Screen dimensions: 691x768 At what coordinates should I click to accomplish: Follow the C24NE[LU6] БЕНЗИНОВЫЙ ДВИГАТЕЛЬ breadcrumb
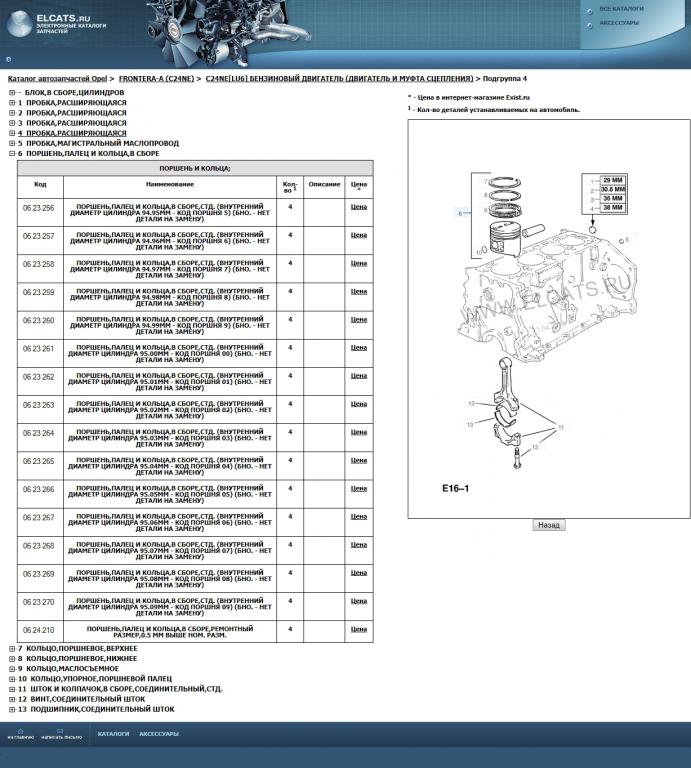pyautogui.click(x=339, y=78)
